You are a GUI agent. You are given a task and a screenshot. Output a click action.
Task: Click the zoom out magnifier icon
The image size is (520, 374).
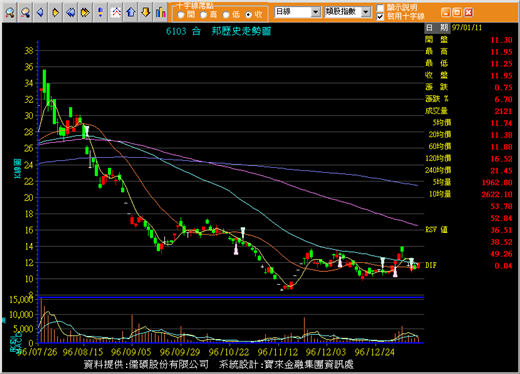[x=25, y=13]
